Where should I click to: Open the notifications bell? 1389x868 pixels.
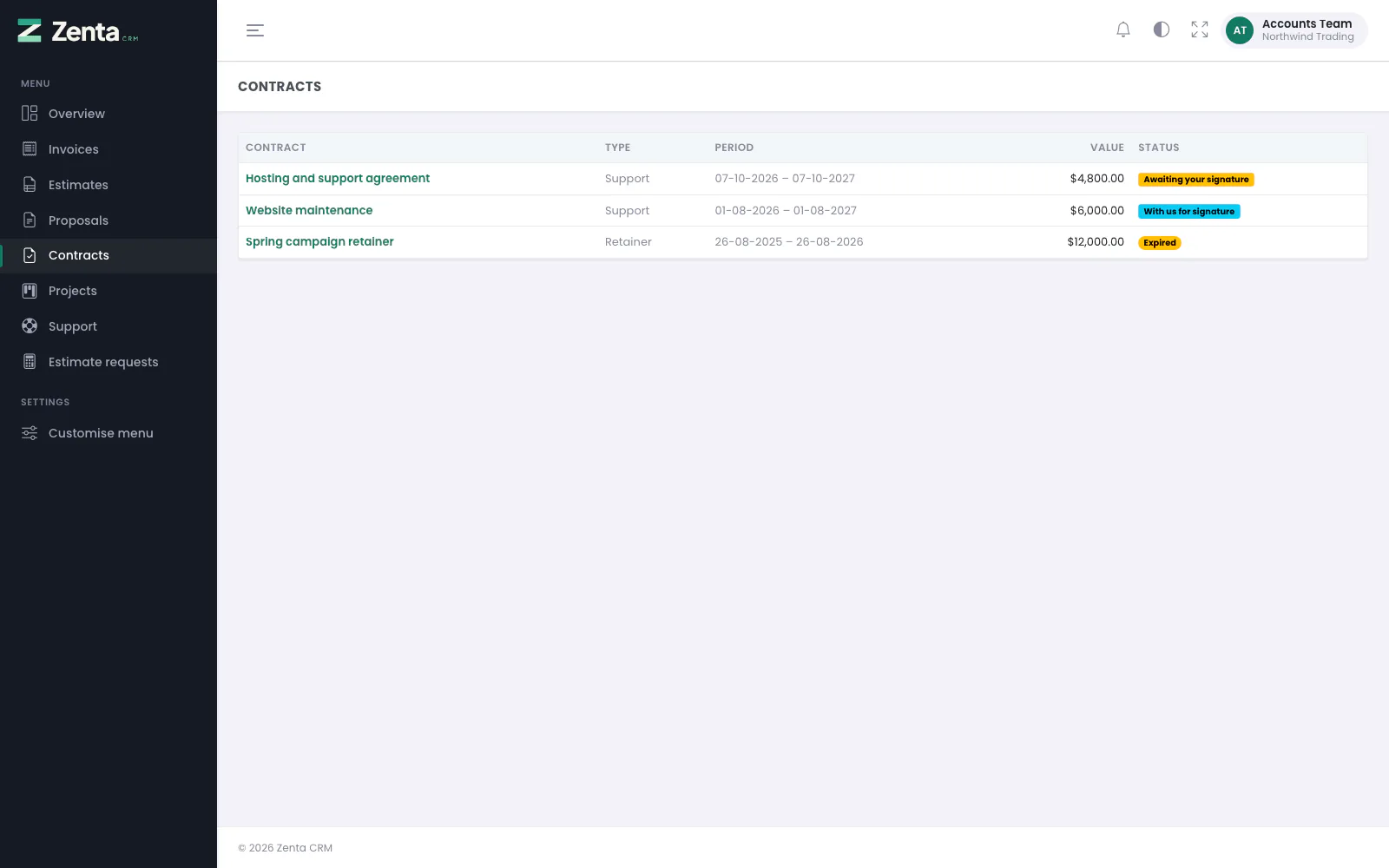pyautogui.click(x=1123, y=30)
